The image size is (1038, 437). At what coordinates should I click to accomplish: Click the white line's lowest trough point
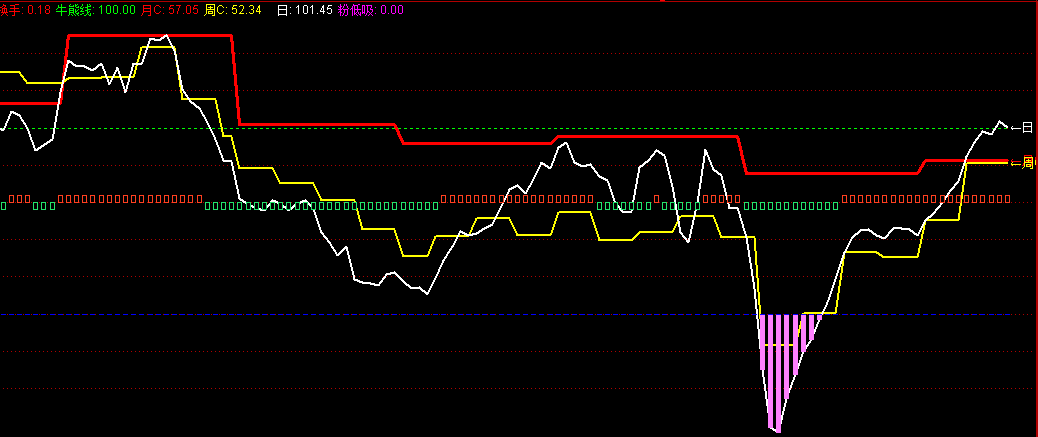(777, 431)
